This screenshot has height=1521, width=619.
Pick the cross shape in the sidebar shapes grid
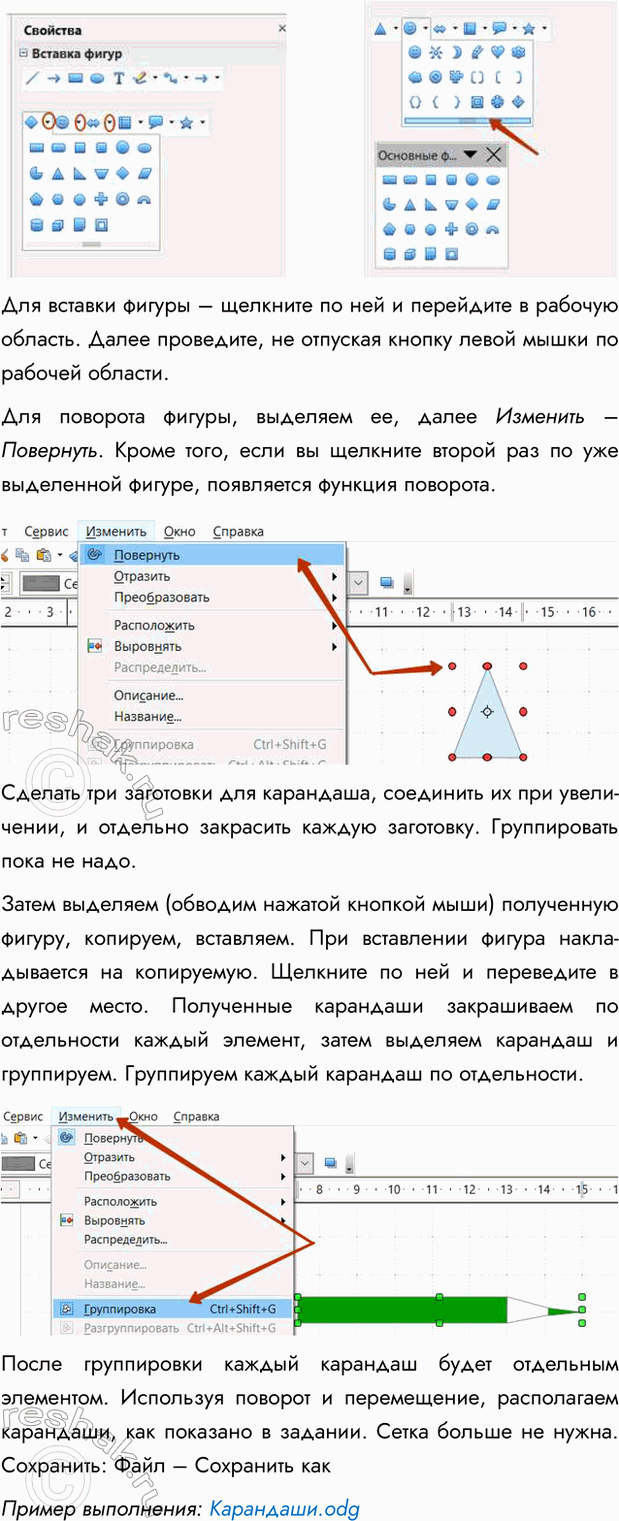point(101,198)
